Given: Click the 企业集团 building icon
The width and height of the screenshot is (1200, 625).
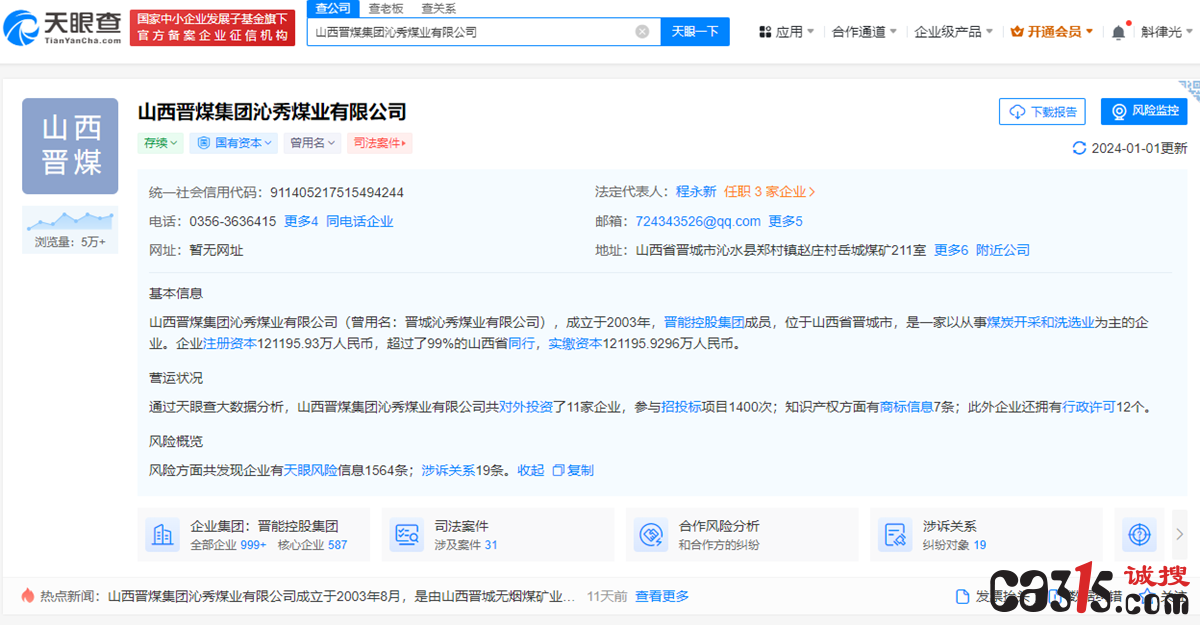Looking at the screenshot, I should [162, 535].
